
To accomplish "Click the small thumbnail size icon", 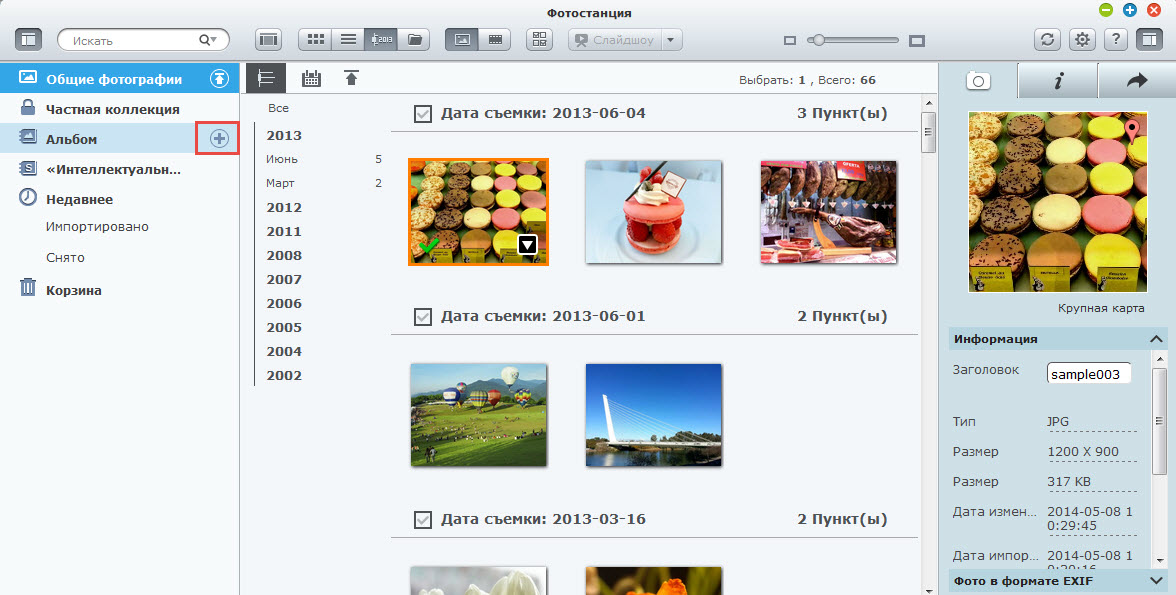I will pos(789,41).
